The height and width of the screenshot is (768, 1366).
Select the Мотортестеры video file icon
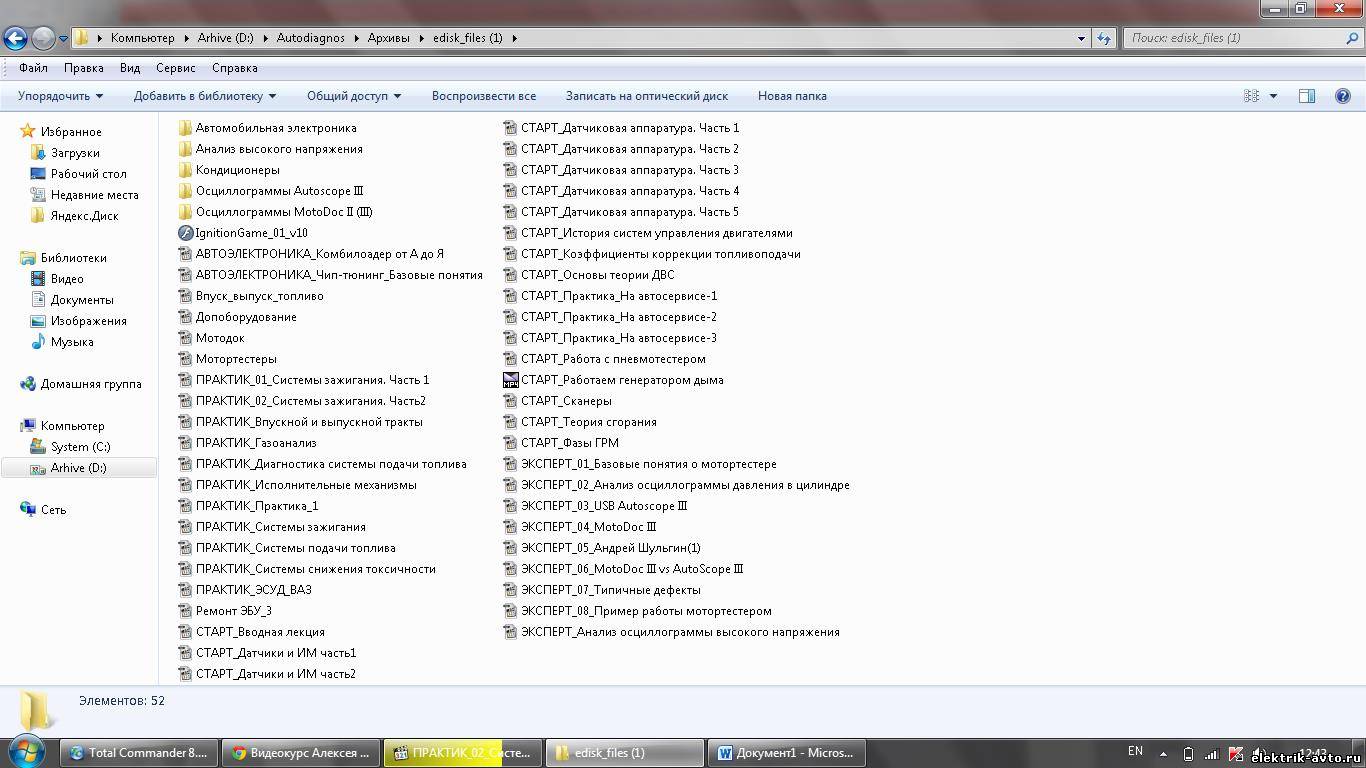tap(185, 359)
